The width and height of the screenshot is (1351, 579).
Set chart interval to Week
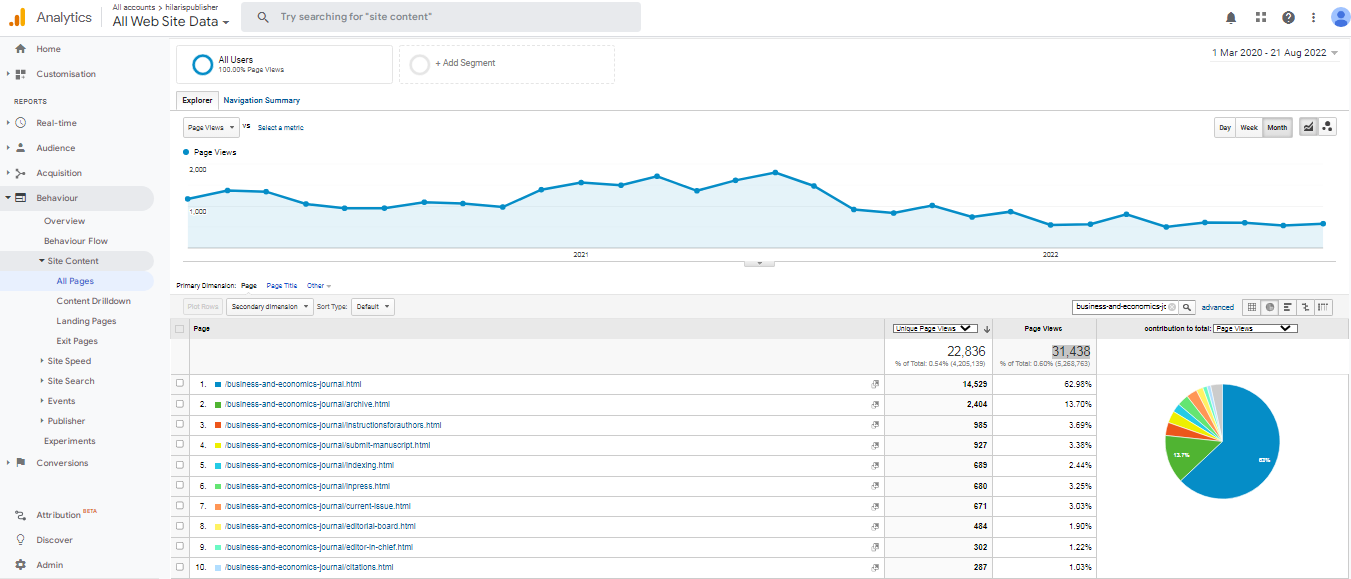[1249, 127]
